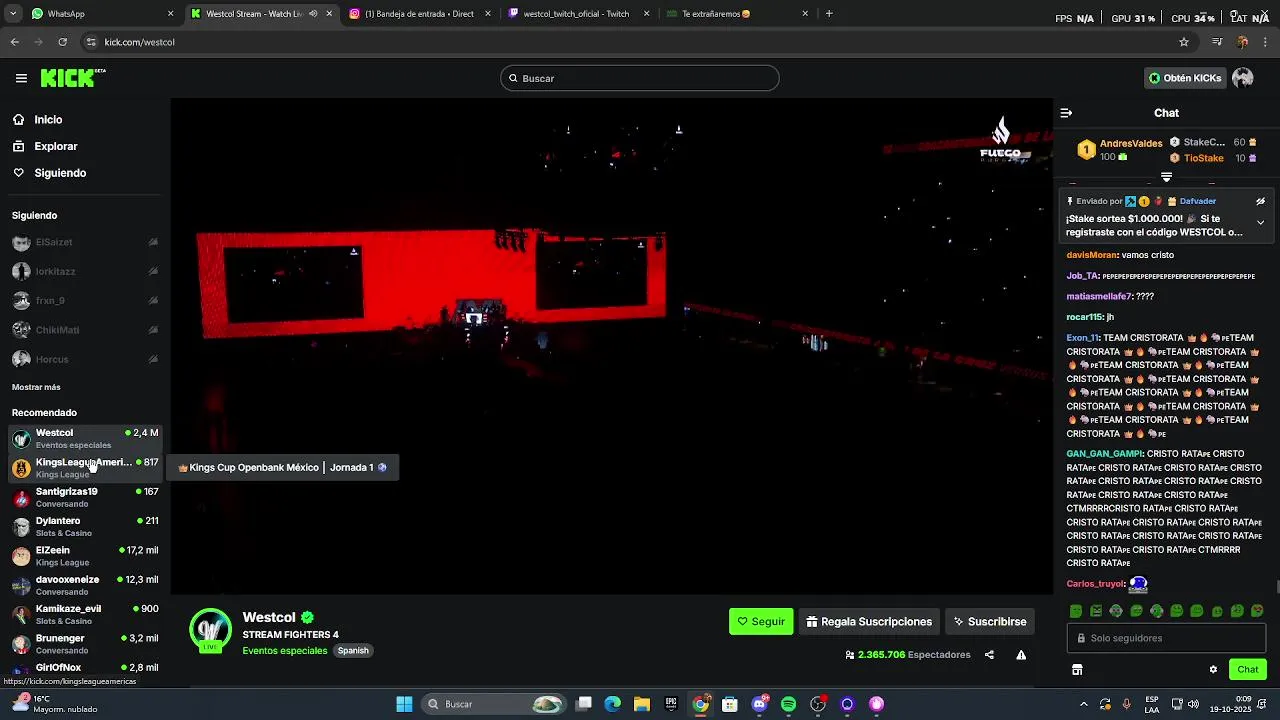1280x720 pixels.
Task: Click the Seguir follow button
Action: pos(761,621)
